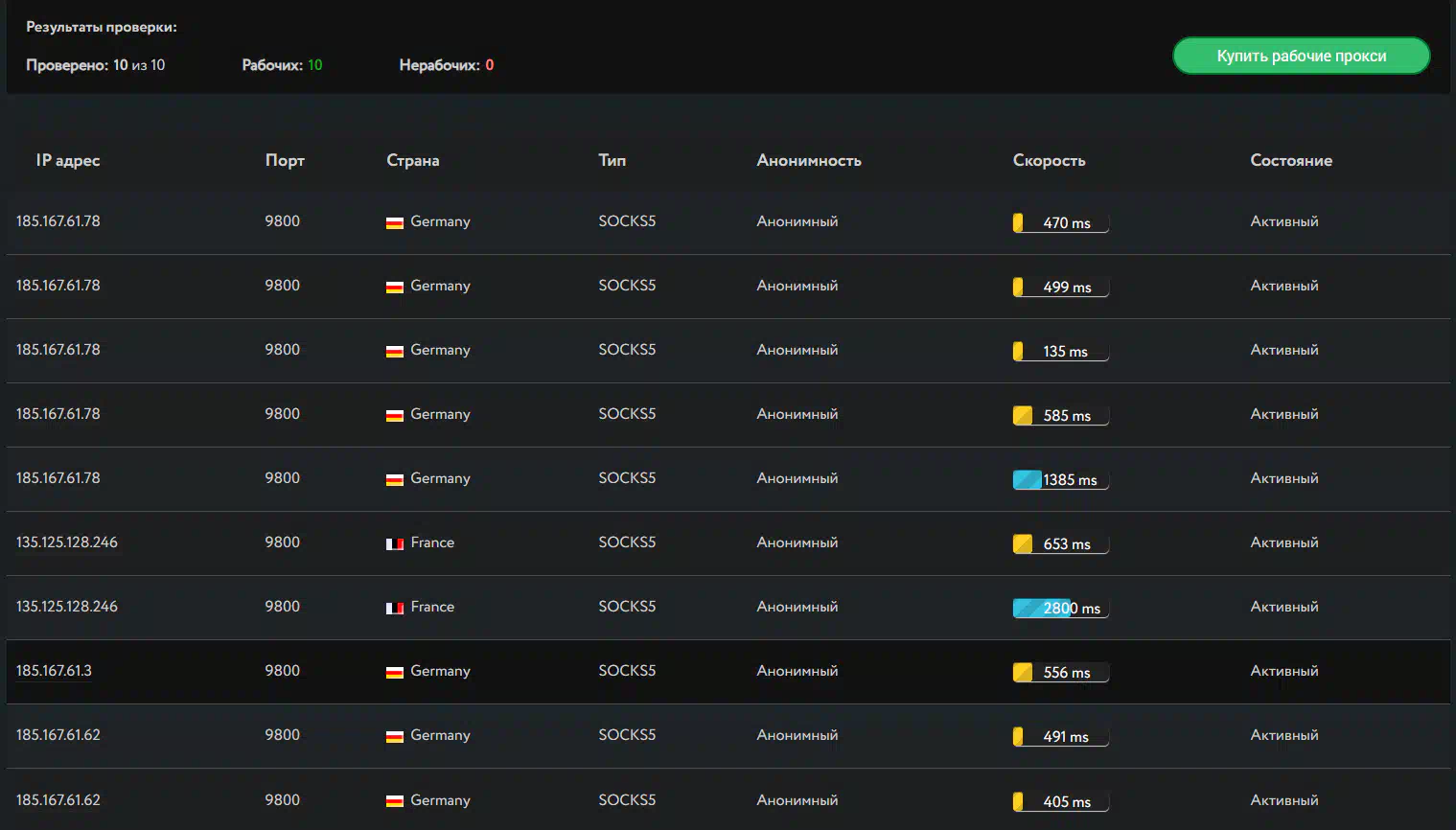Click the Germany flag in the 585 ms row
The width and height of the screenshot is (1456, 830).
coord(394,415)
